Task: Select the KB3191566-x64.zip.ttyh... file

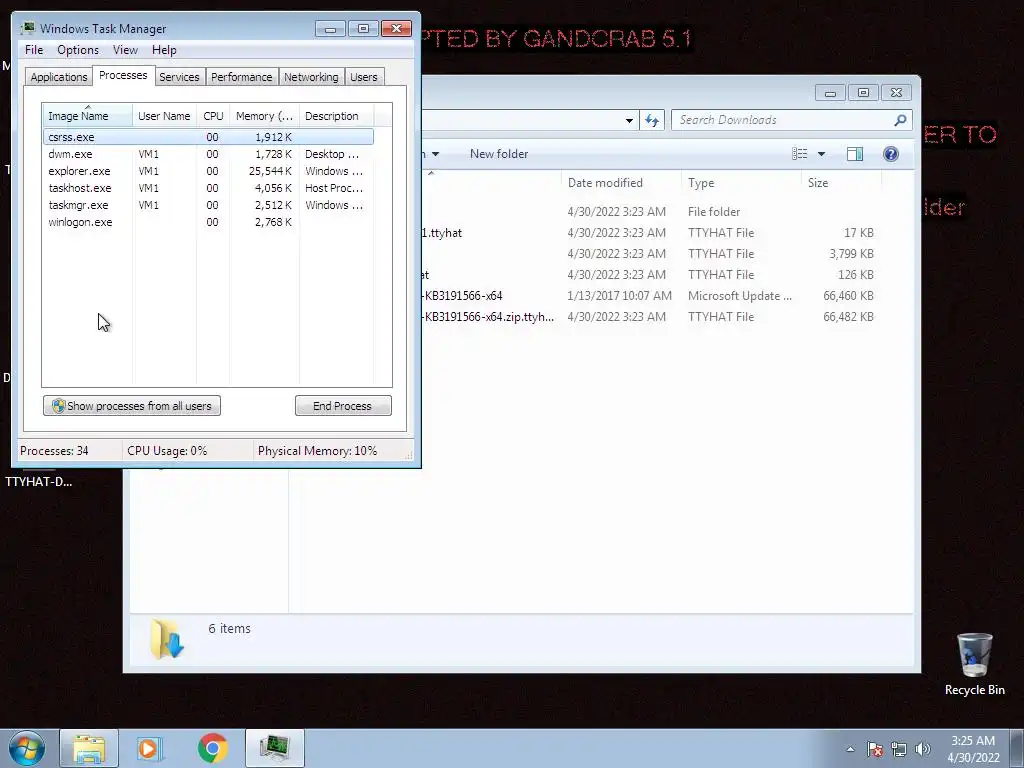Action: coord(652,317)
